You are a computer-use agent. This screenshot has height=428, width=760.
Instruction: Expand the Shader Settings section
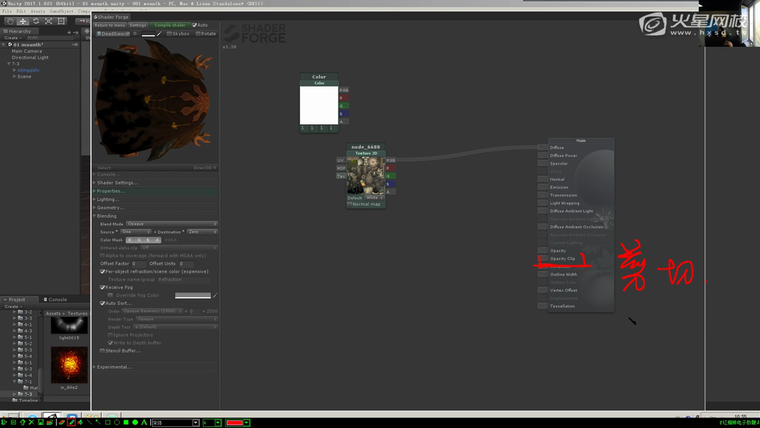[118, 183]
